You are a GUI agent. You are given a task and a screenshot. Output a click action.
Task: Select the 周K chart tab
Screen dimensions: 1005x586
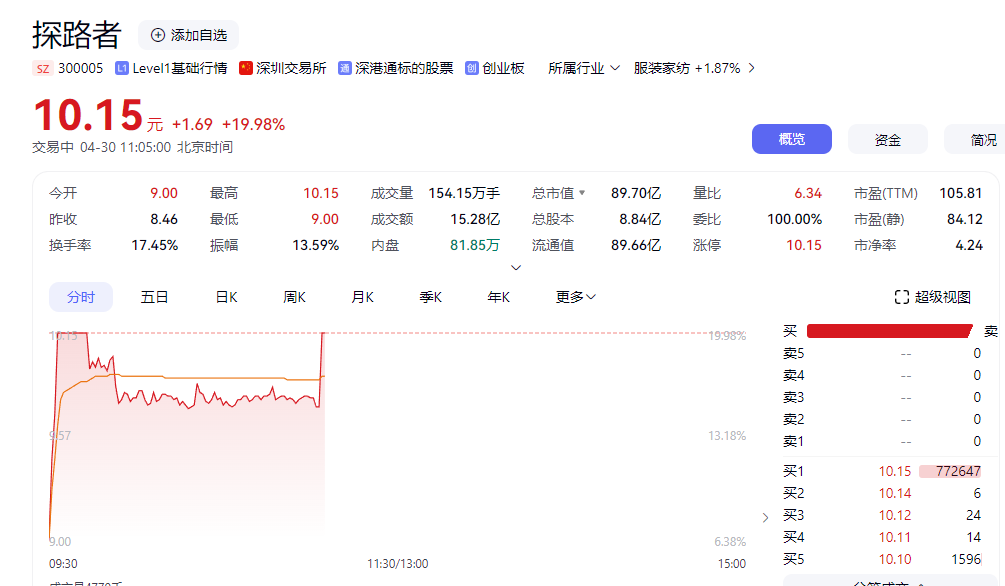[294, 297]
